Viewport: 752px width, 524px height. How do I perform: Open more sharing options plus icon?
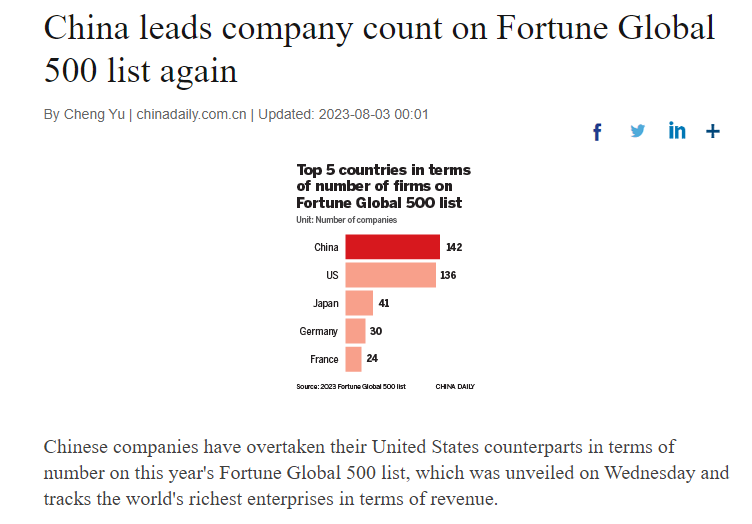(713, 131)
